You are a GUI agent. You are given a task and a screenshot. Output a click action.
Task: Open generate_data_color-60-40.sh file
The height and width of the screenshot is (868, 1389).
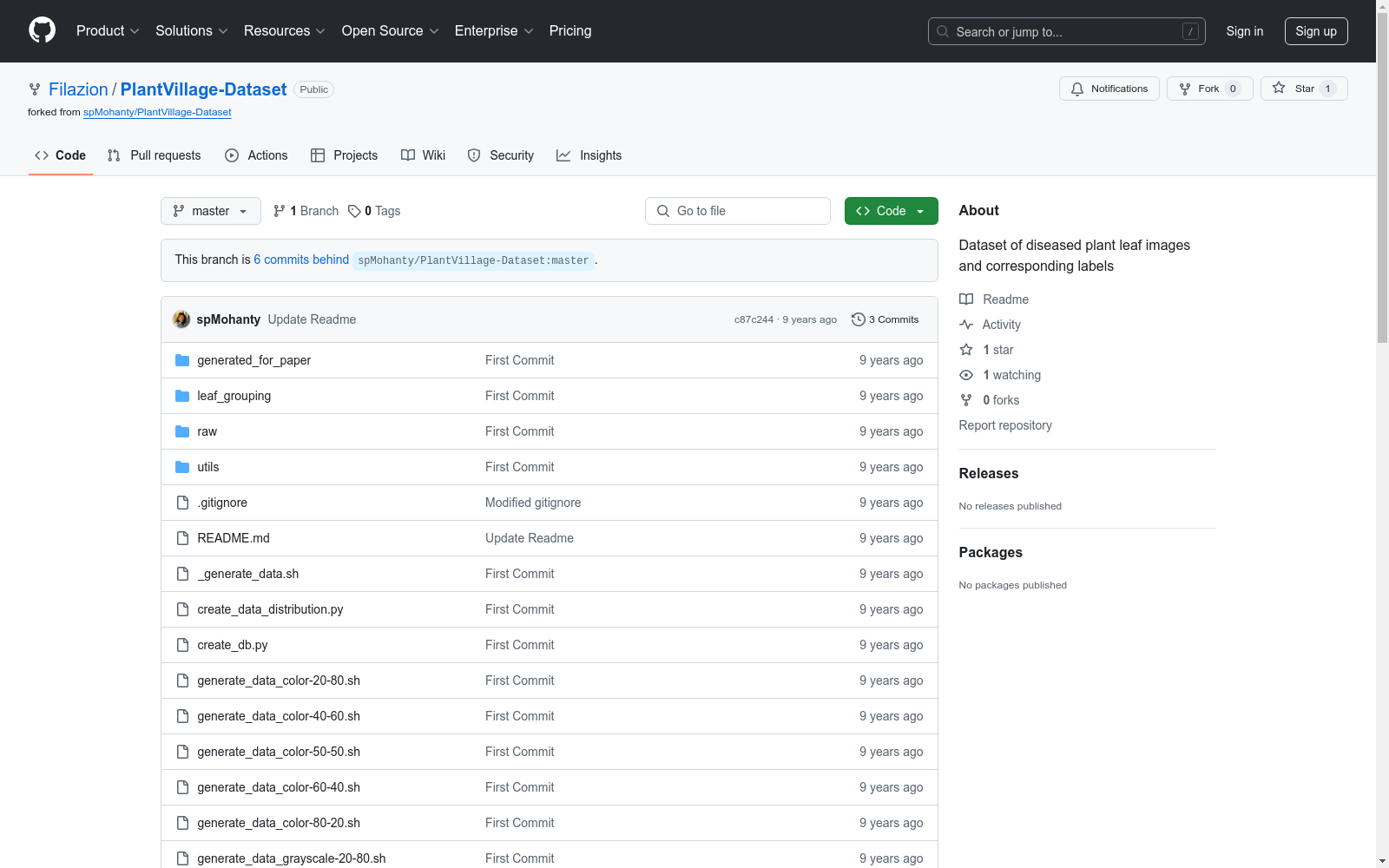pyautogui.click(x=279, y=787)
